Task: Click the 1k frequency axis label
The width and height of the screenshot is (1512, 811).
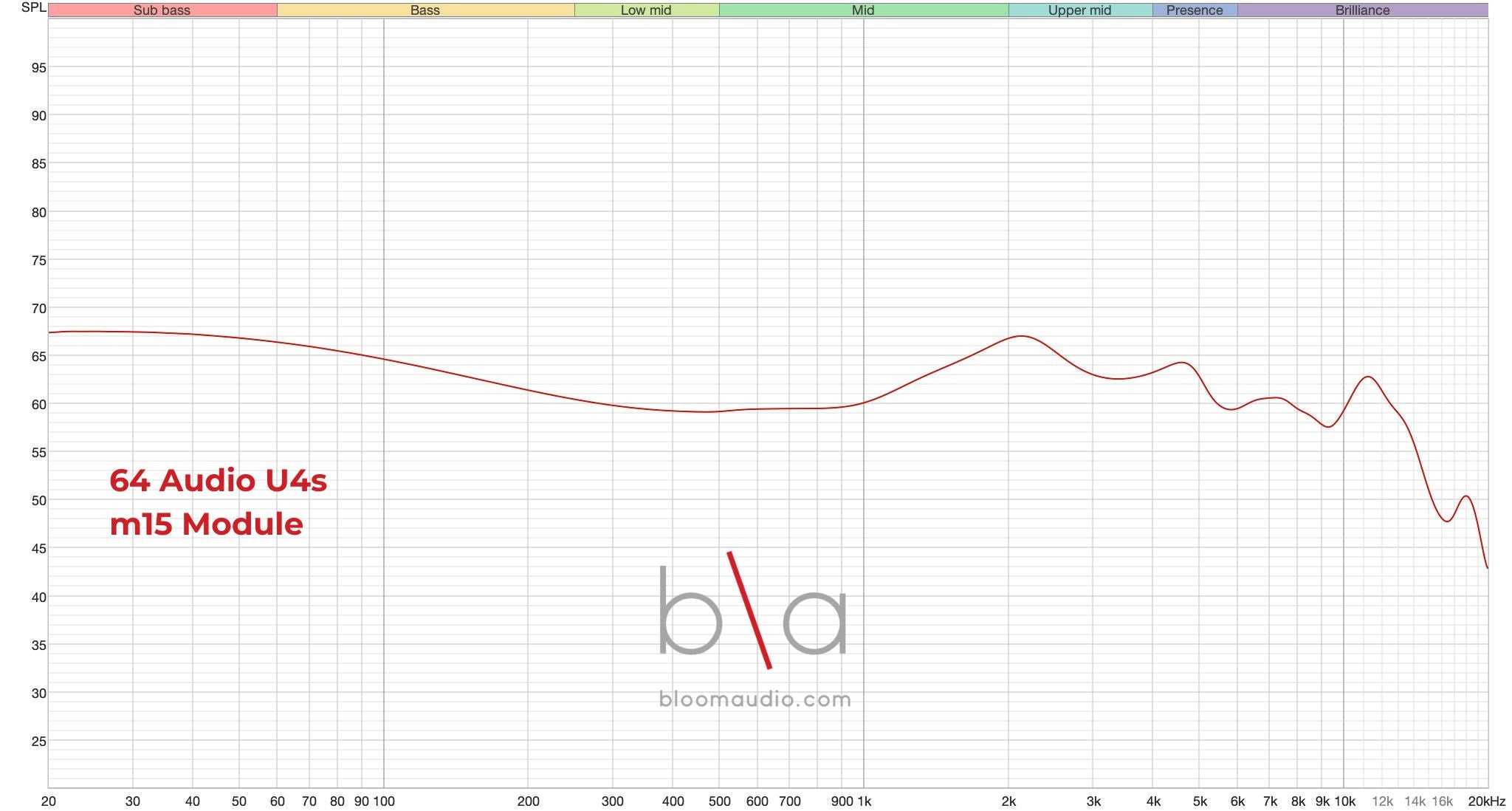Action: [x=864, y=801]
